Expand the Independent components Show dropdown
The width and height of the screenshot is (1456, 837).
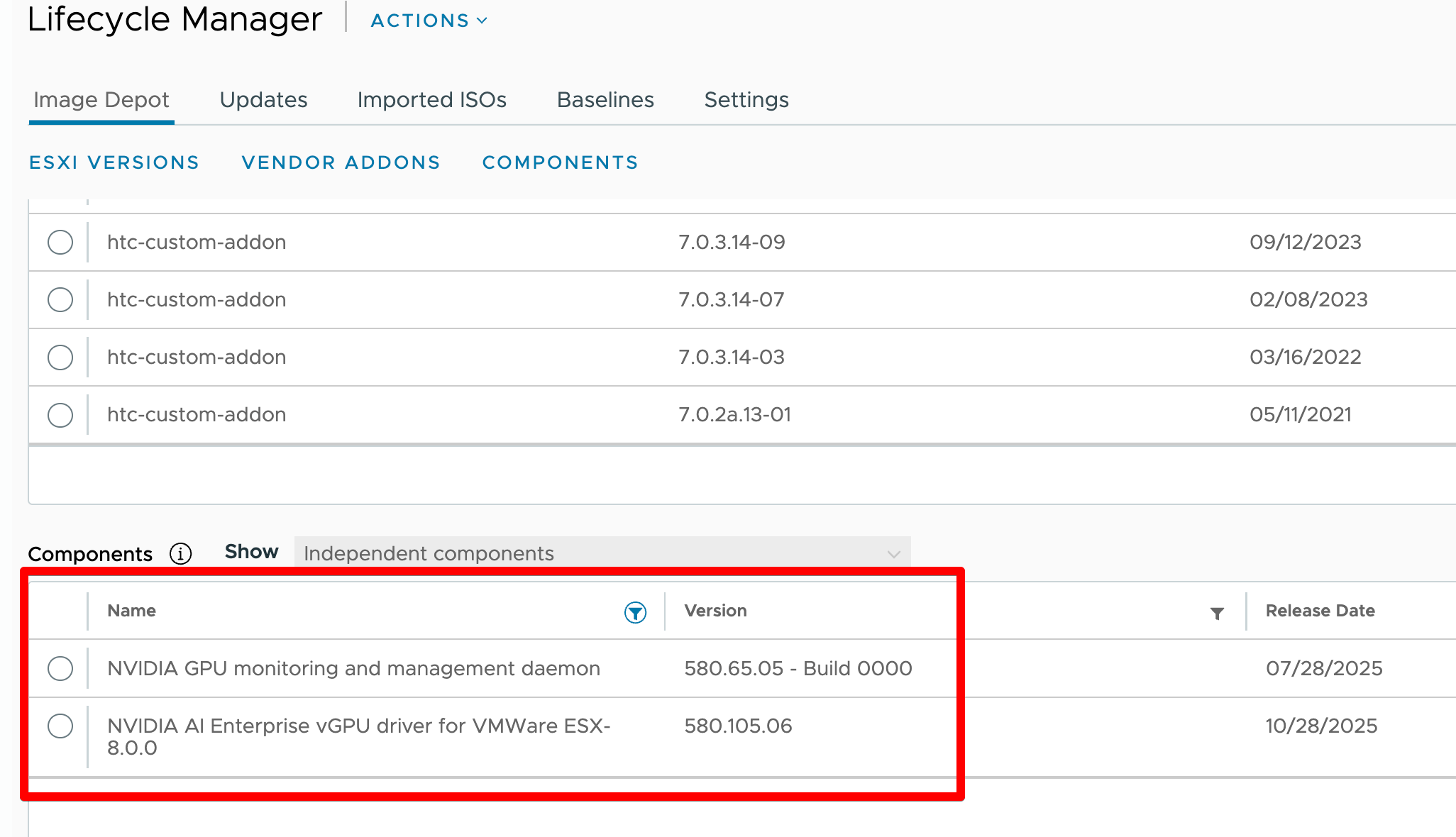coord(602,553)
